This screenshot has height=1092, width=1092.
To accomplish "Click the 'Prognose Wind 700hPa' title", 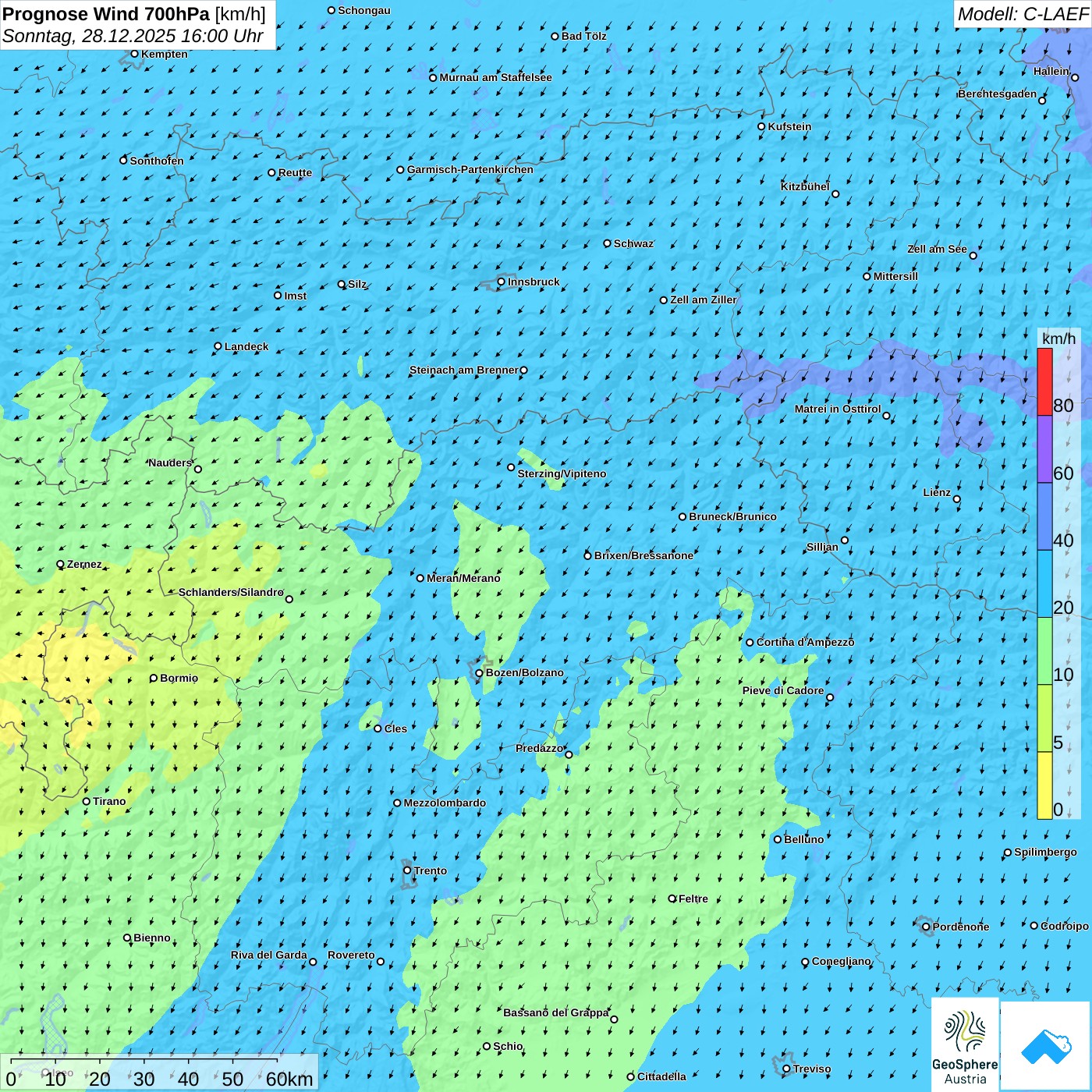I will [x=106, y=14].
